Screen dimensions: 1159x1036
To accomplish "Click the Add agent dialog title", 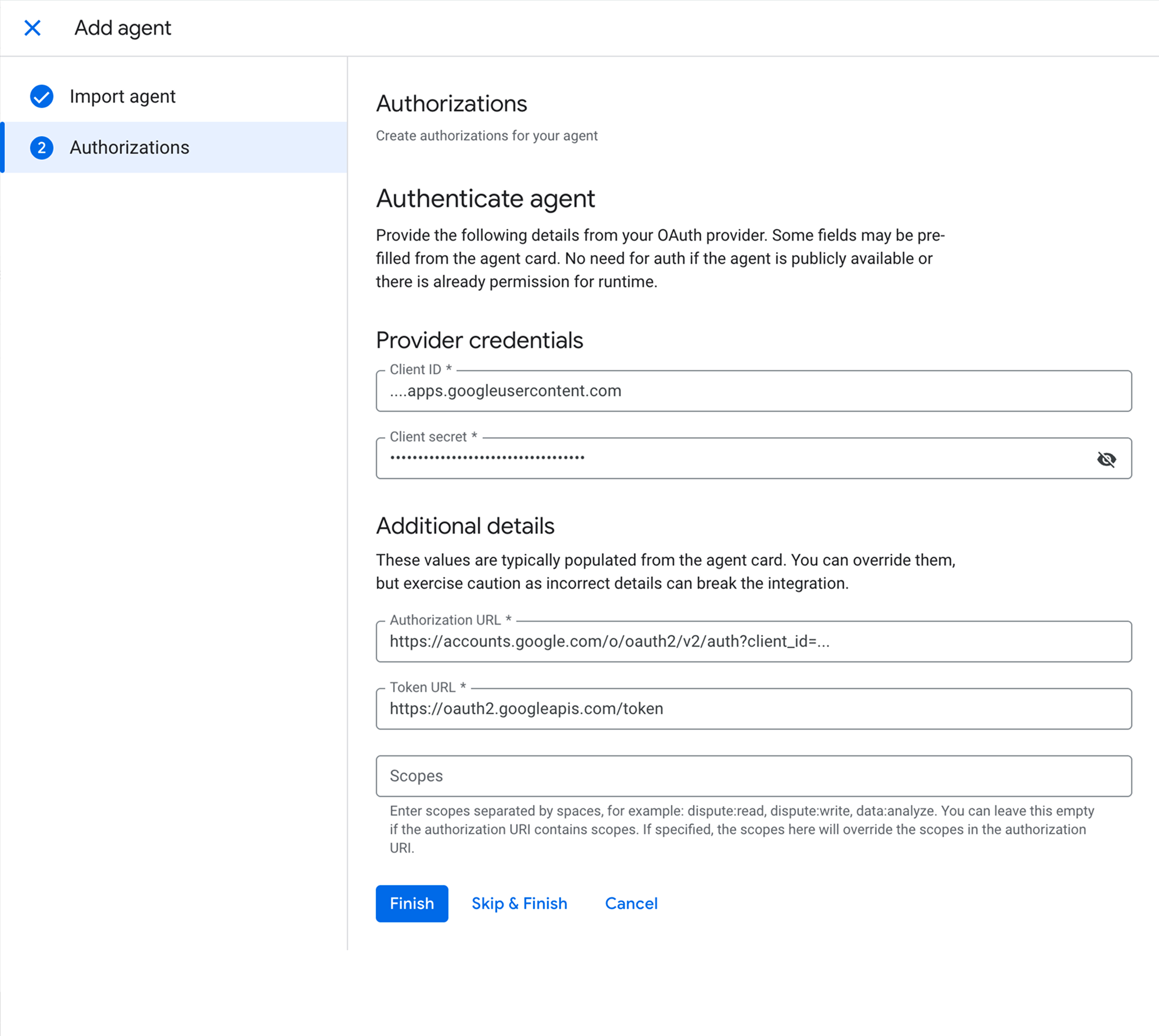I will [122, 28].
